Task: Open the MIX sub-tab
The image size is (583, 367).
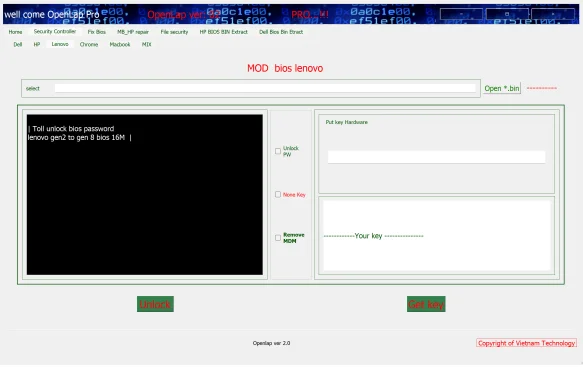Action: (146, 44)
